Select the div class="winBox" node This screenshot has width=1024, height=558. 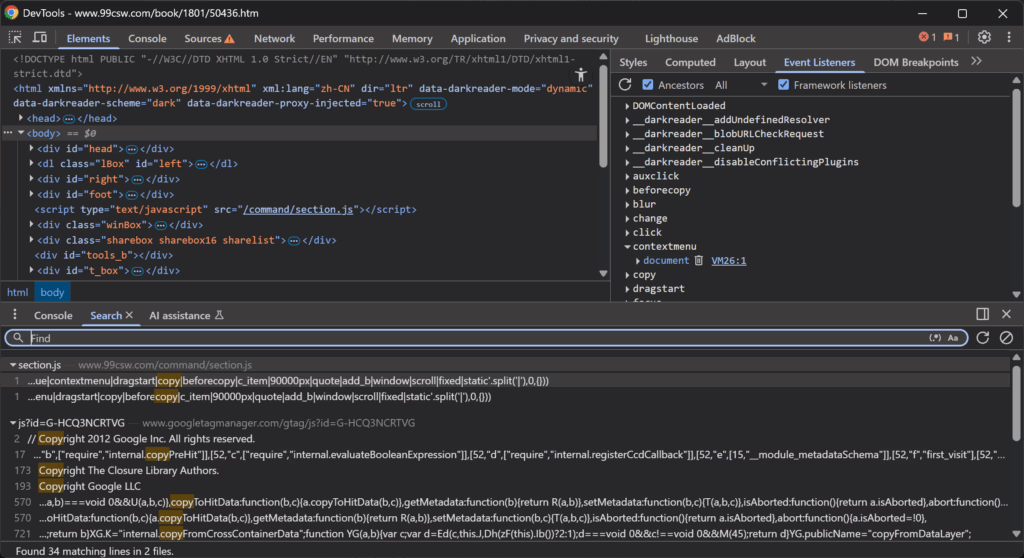(x=120, y=225)
